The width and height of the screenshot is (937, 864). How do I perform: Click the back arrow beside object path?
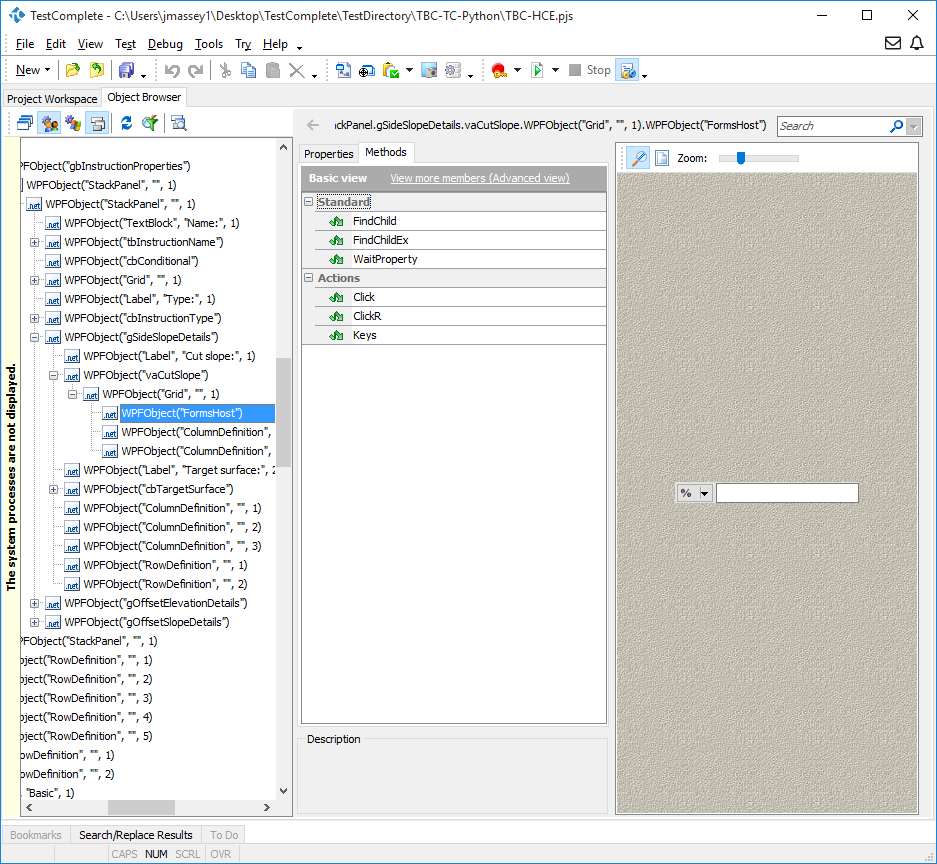[313, 126]
